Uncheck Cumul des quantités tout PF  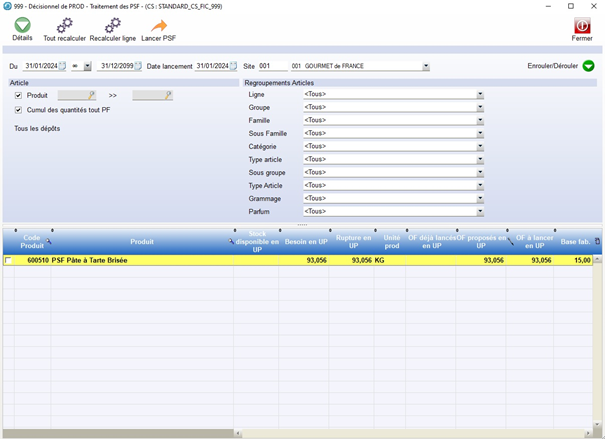tap(18, 110)
